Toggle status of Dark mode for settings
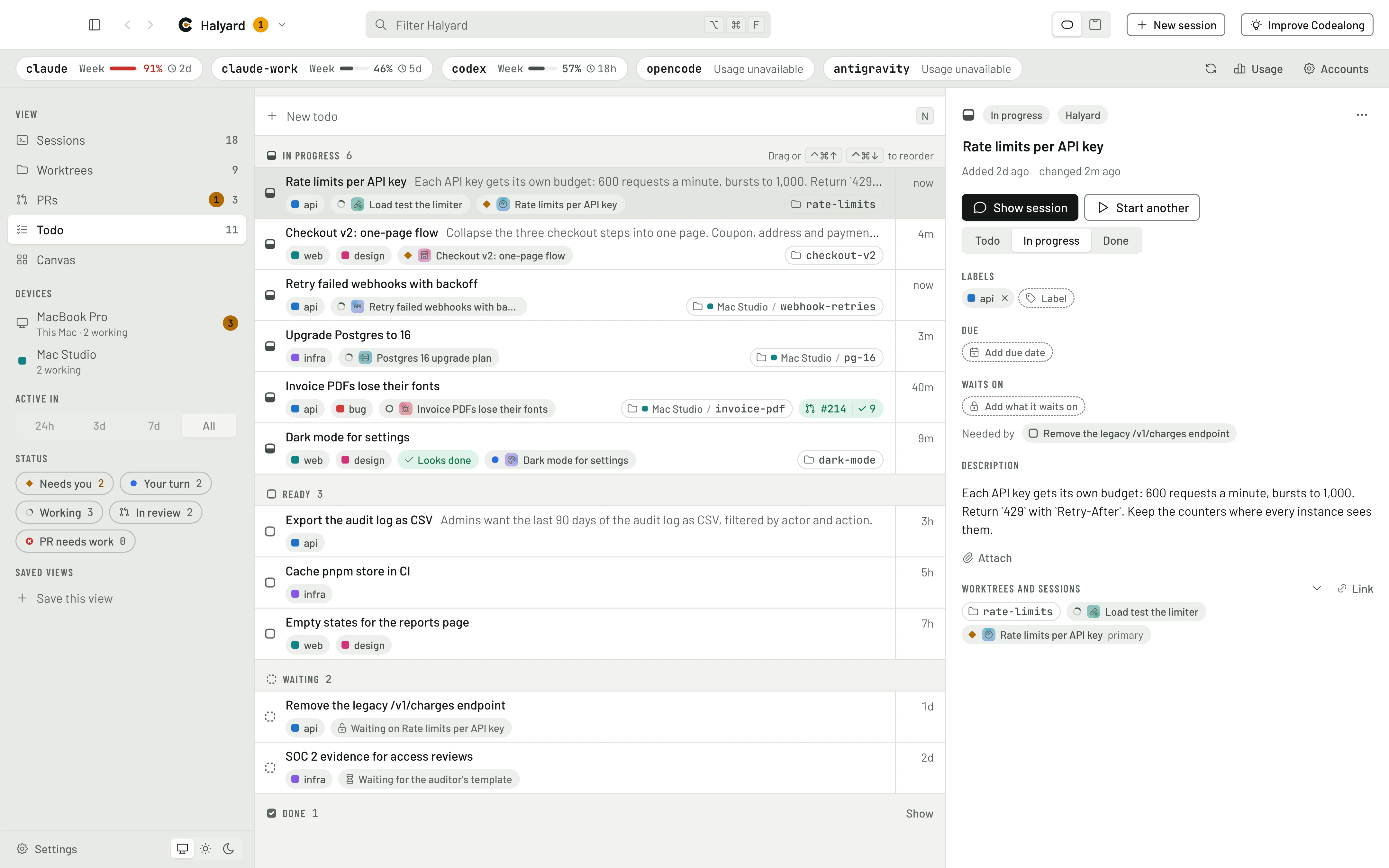Image resolution: width=1389 pixels, height=868 pixels. (x=270, y=448)
